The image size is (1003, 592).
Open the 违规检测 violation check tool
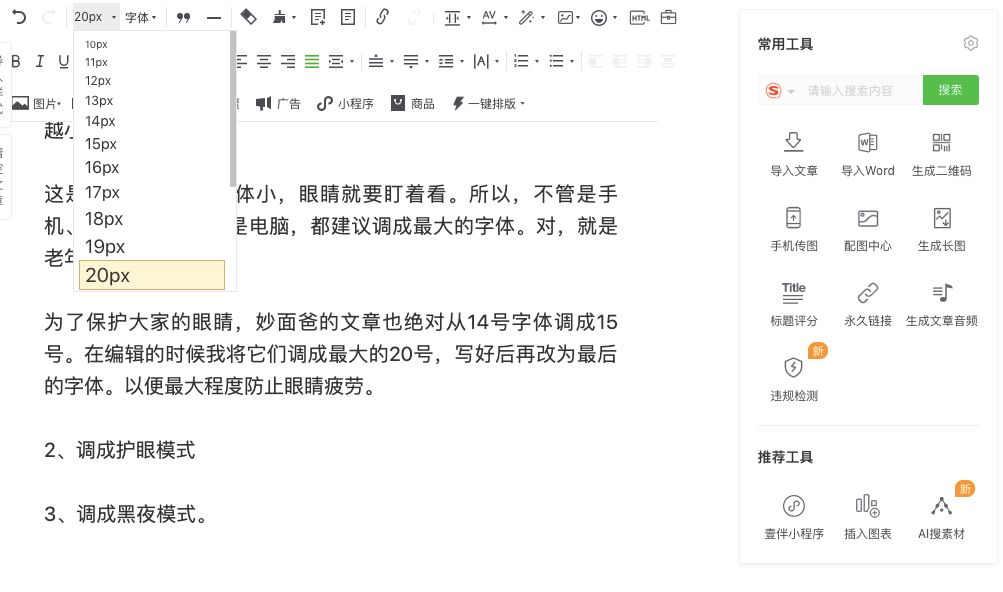793,379
